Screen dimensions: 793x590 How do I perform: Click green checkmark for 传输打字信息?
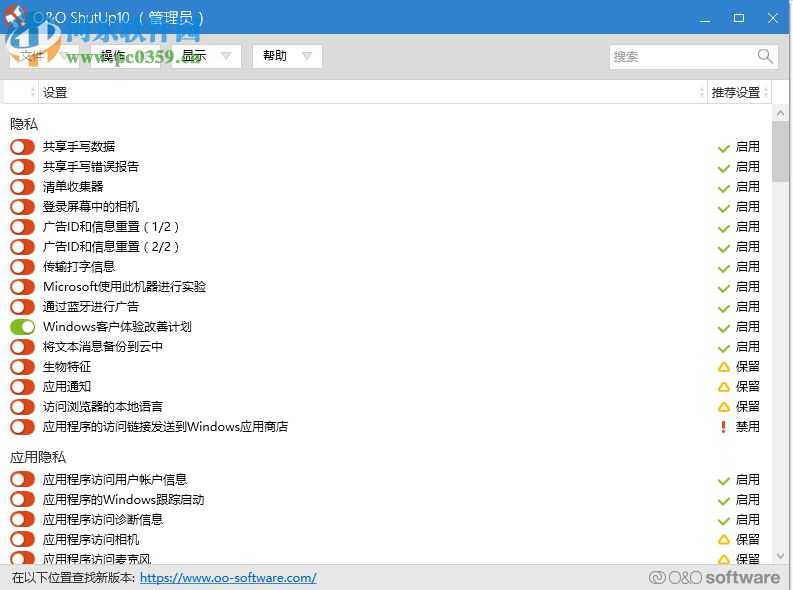pos(724,268)
